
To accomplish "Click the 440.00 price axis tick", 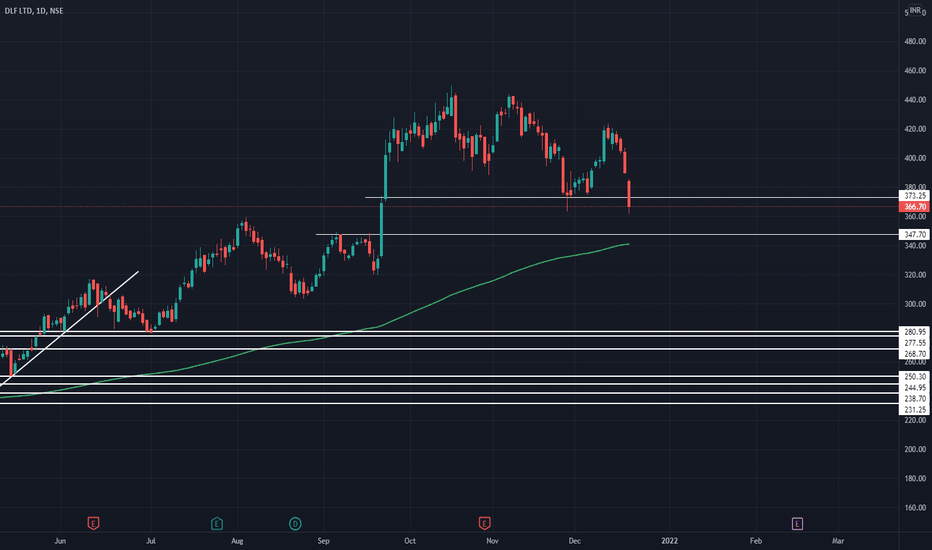I will [x=915, y=100].
